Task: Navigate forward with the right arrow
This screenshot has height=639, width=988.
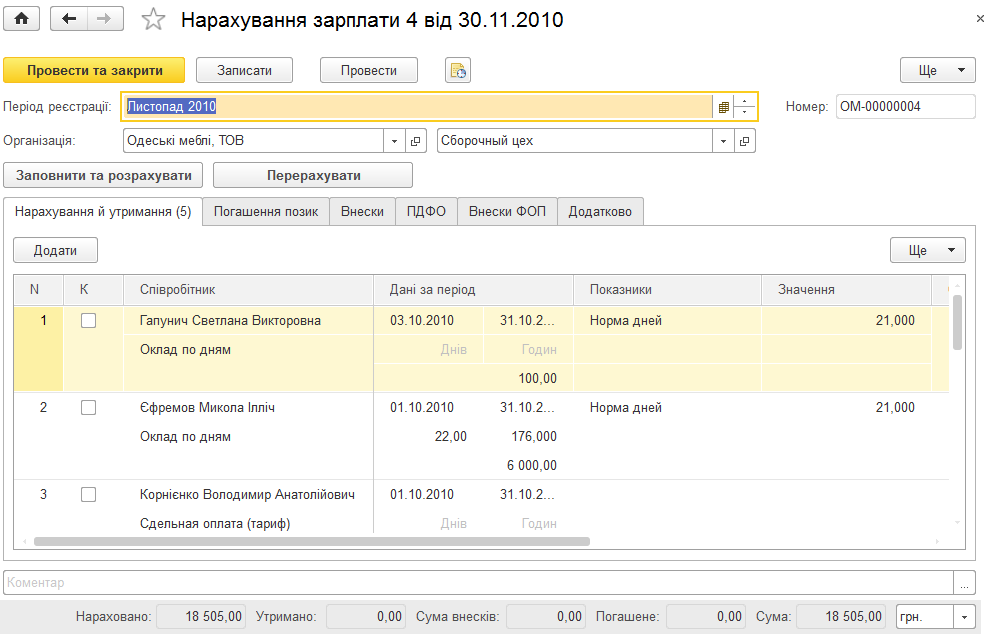Action: (105, 19)
